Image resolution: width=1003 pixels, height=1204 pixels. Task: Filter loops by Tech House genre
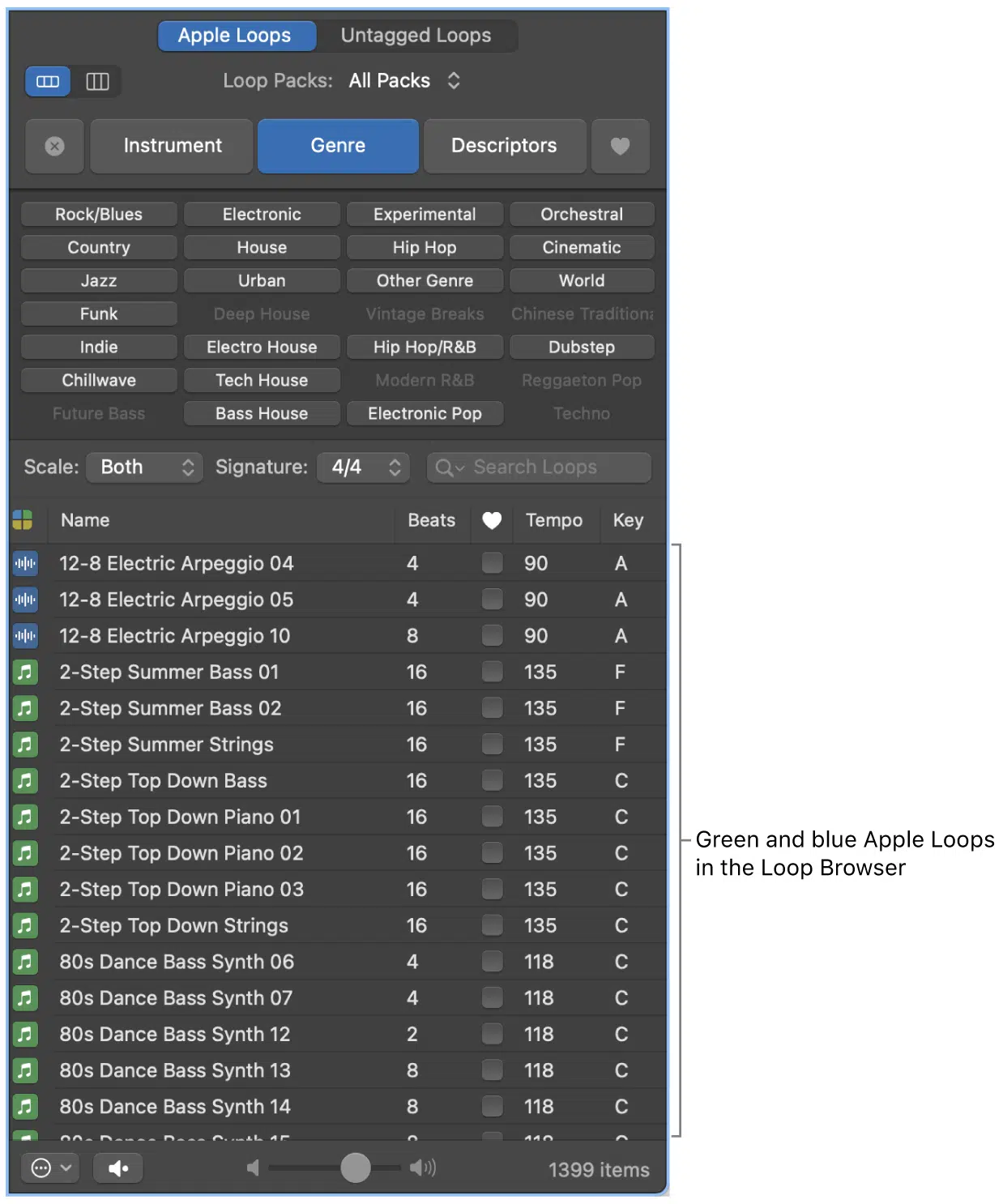[262, 381]
